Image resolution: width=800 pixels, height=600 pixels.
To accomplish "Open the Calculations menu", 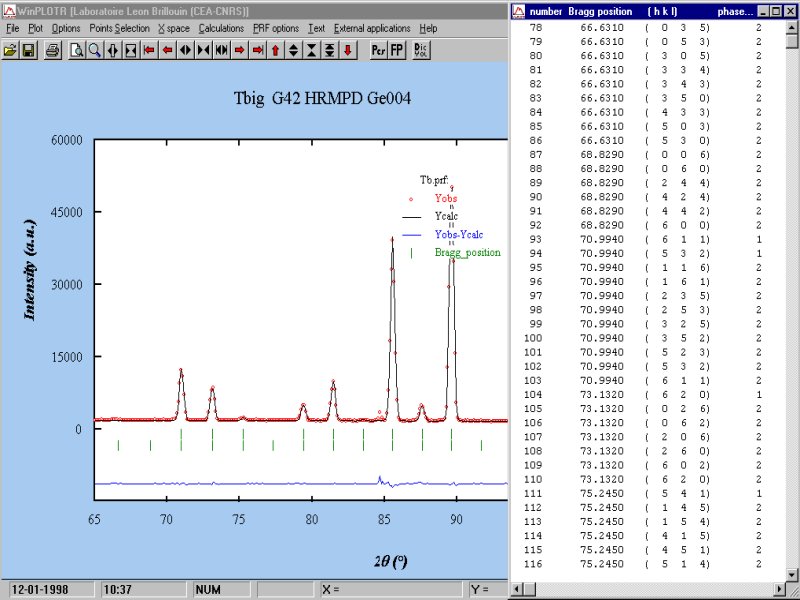I will pos(220,29).
